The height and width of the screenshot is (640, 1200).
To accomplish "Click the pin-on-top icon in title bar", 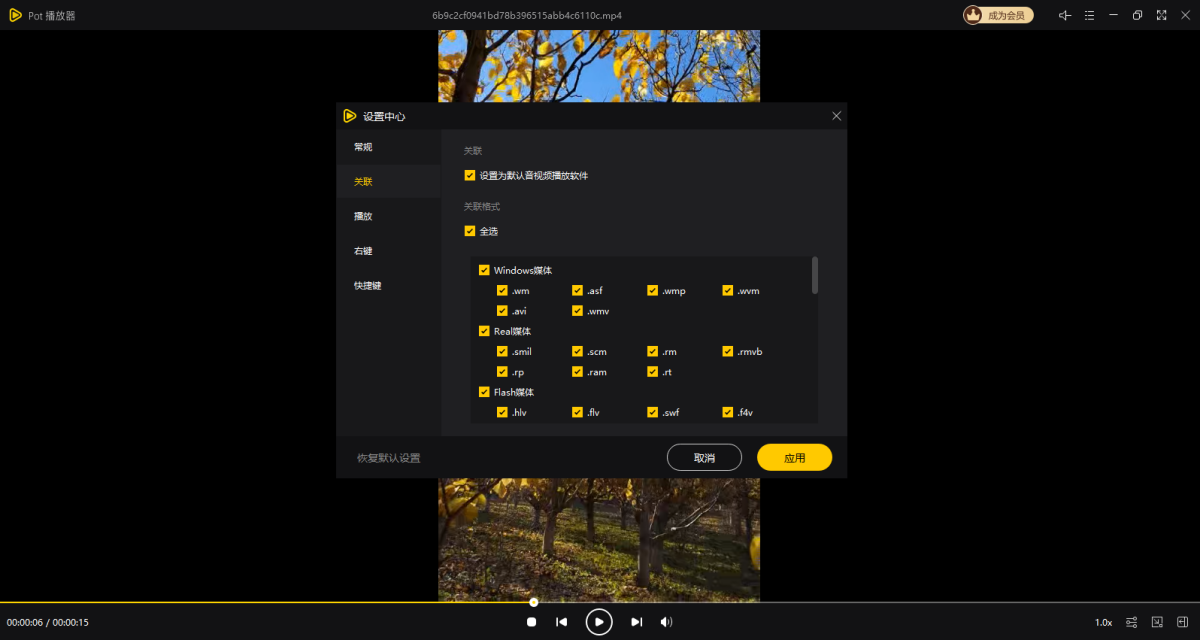I will click(1065, 15).
